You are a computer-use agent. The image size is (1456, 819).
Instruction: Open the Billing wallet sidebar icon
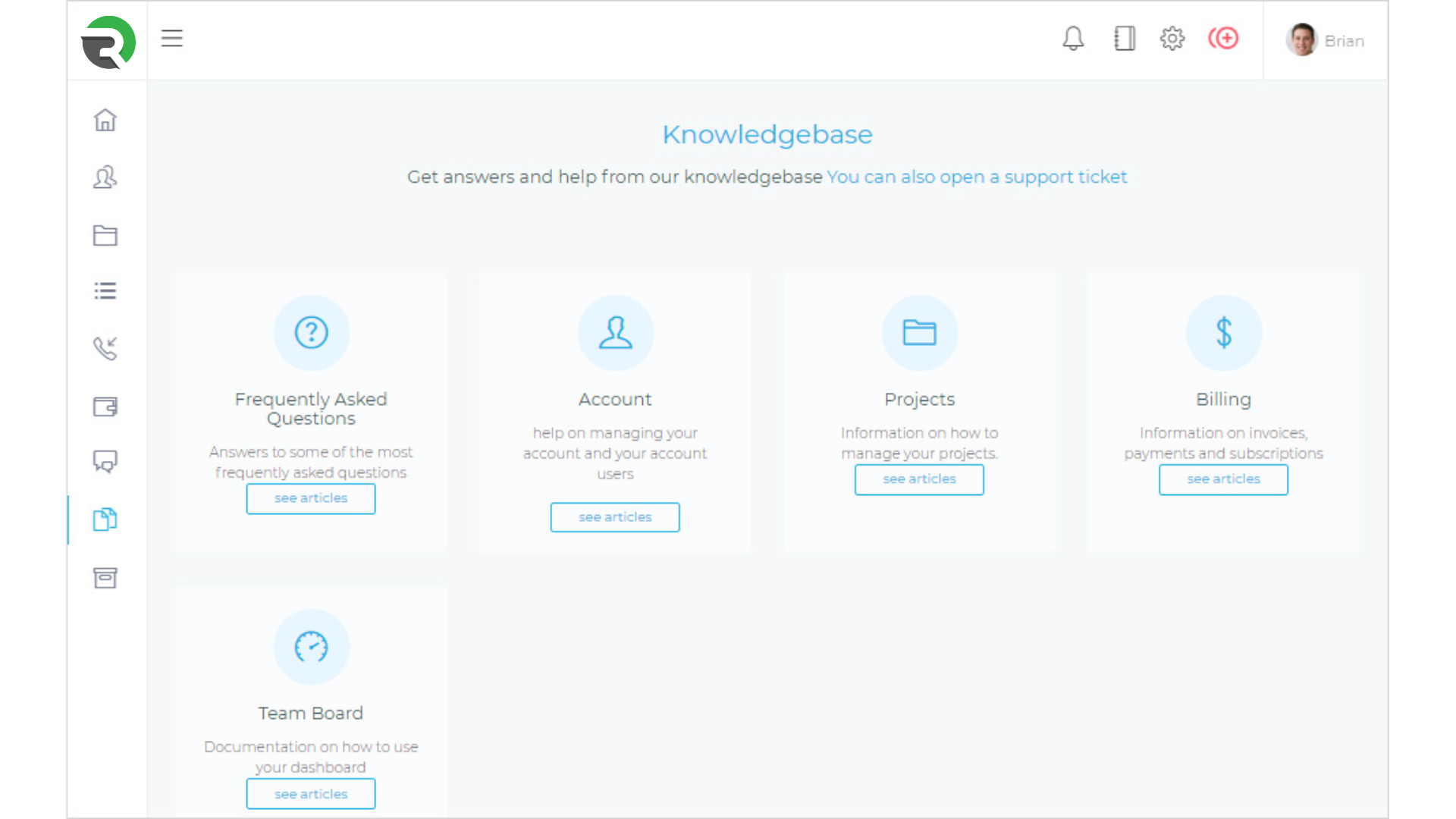(105, 407)
